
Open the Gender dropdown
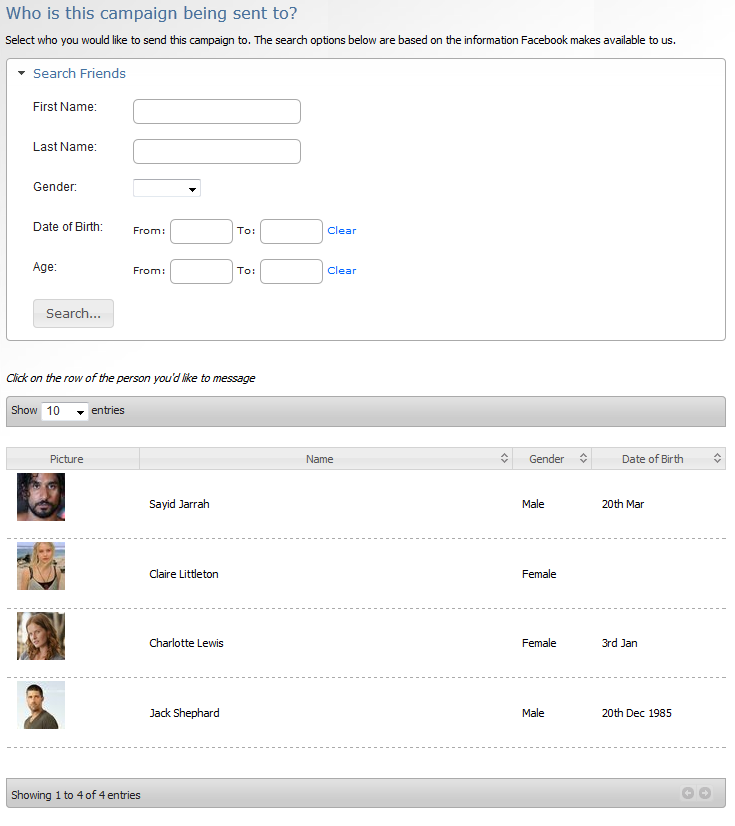coord(166,188)
